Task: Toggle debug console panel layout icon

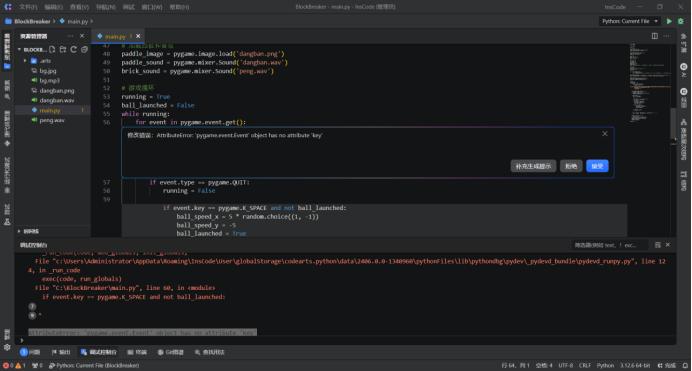Action: pos(658,245)
